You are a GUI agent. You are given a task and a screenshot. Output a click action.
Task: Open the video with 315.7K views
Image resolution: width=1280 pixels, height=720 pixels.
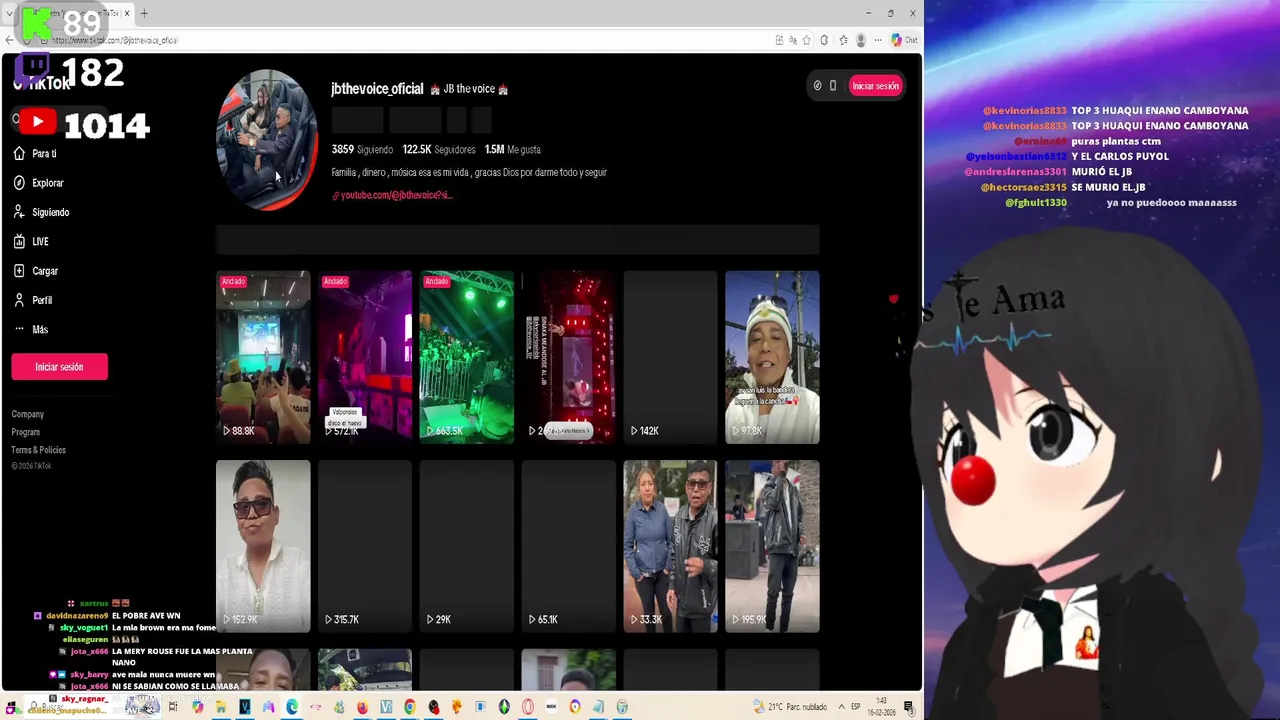tap(365, 546)
